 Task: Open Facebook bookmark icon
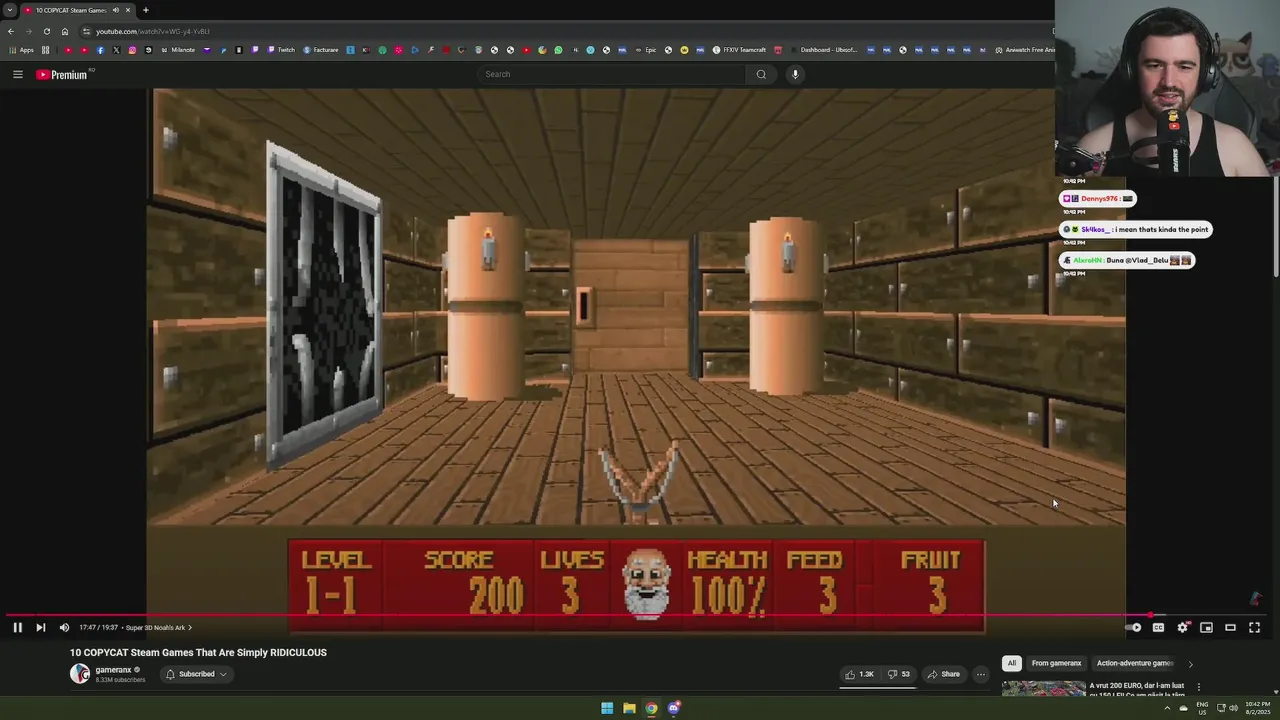[100, 50]
